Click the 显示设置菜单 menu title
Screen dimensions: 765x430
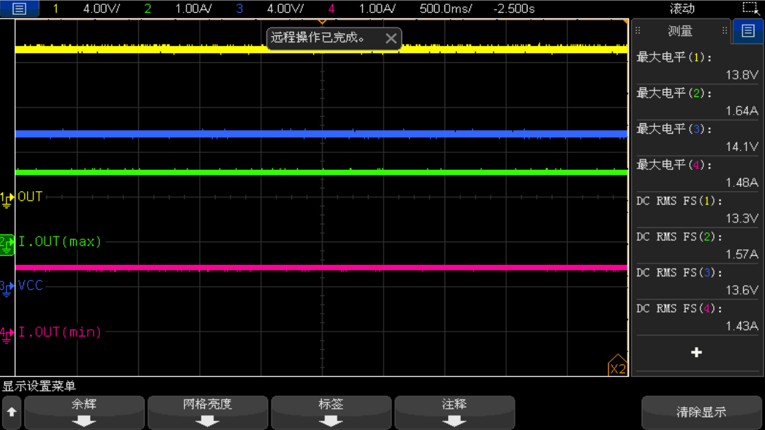point(39,387)
